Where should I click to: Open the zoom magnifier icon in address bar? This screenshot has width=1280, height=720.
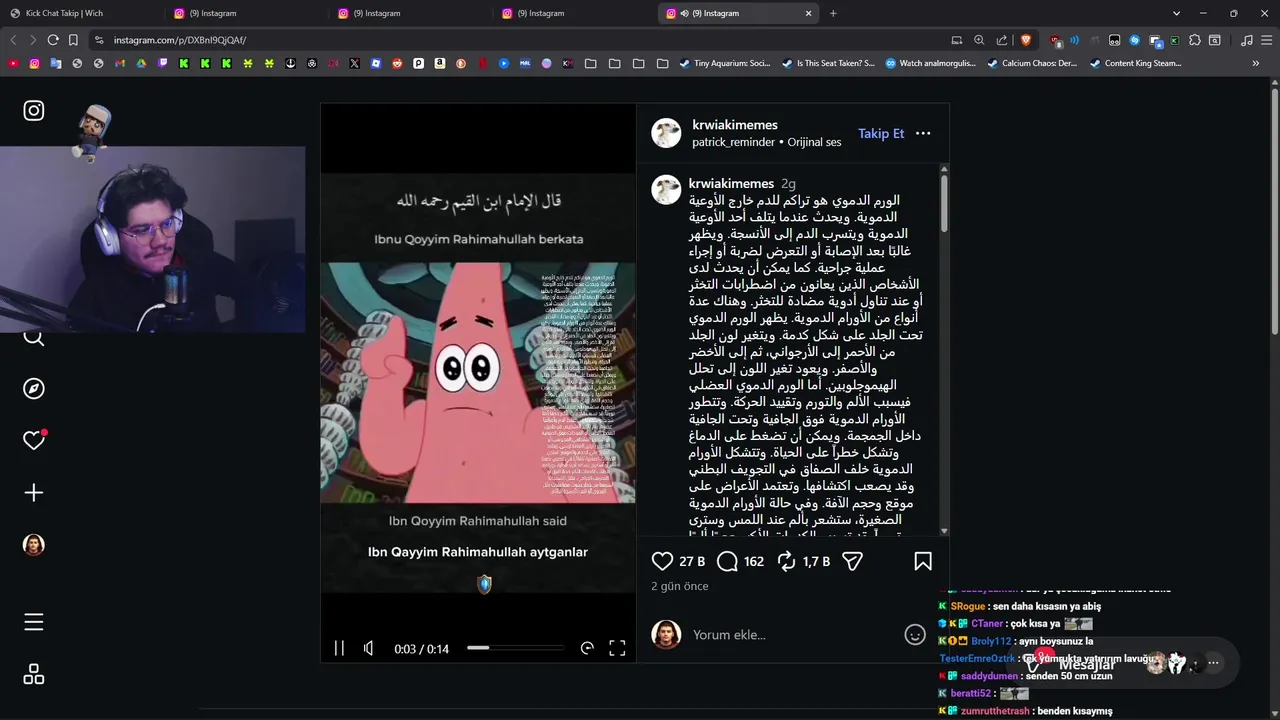[x=979, y=40]
